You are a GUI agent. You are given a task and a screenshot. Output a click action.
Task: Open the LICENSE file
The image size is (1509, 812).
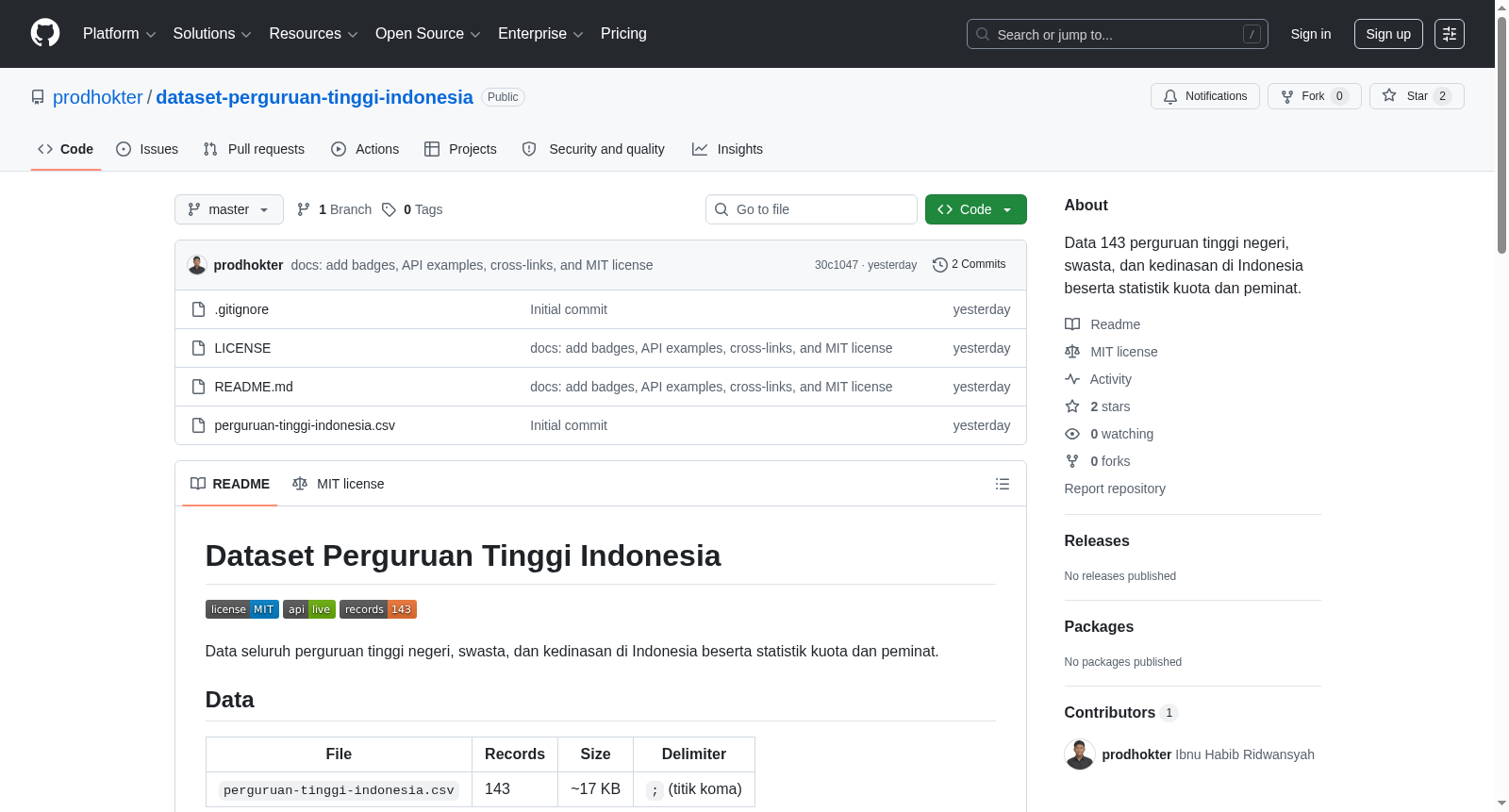[x=242, y=348]
